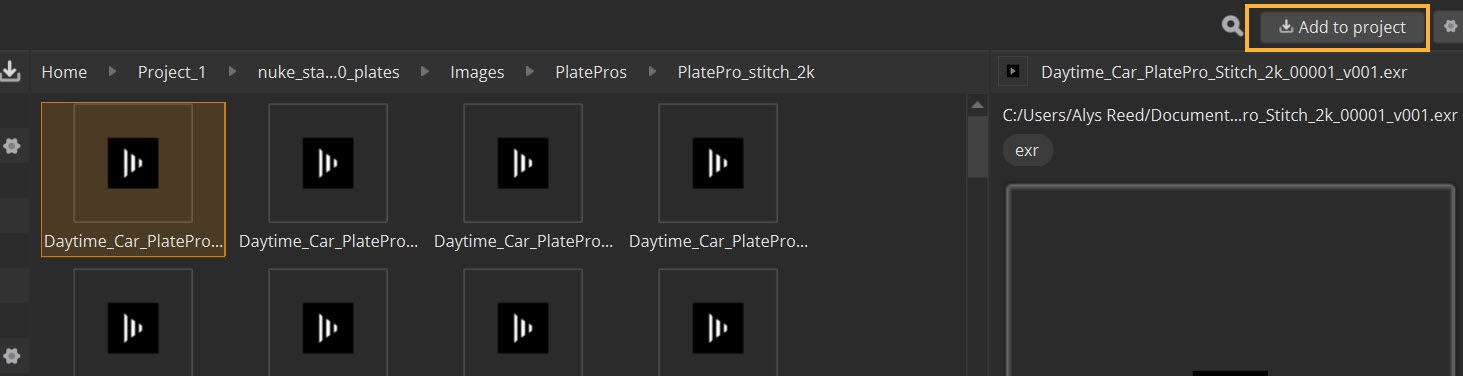Click the clip type icon beside the filename header
The image size is (1463, 376).
(x=1014, y=72)
